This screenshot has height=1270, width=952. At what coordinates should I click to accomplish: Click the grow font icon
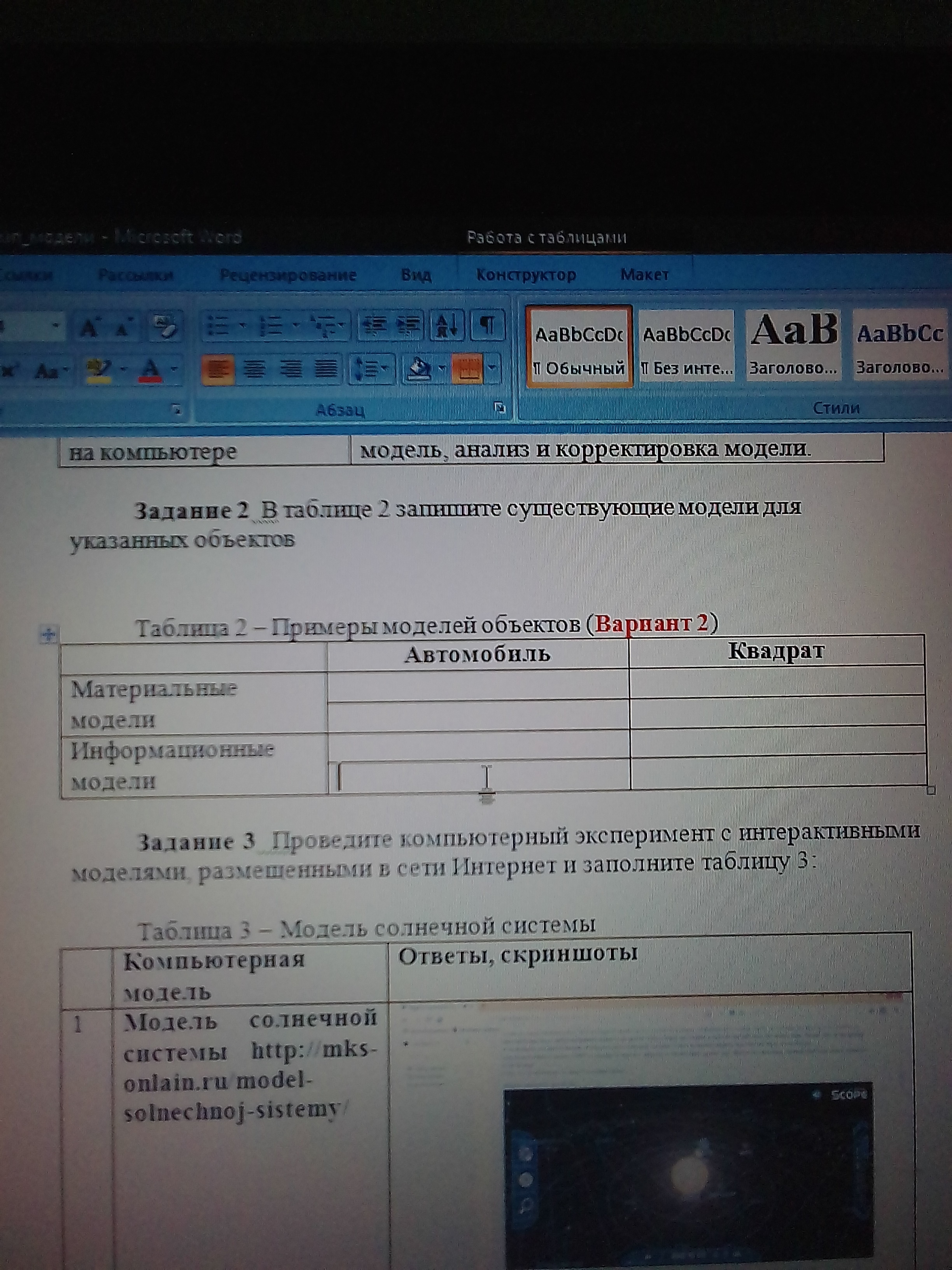pyautogui.click(x=89, y=328)
